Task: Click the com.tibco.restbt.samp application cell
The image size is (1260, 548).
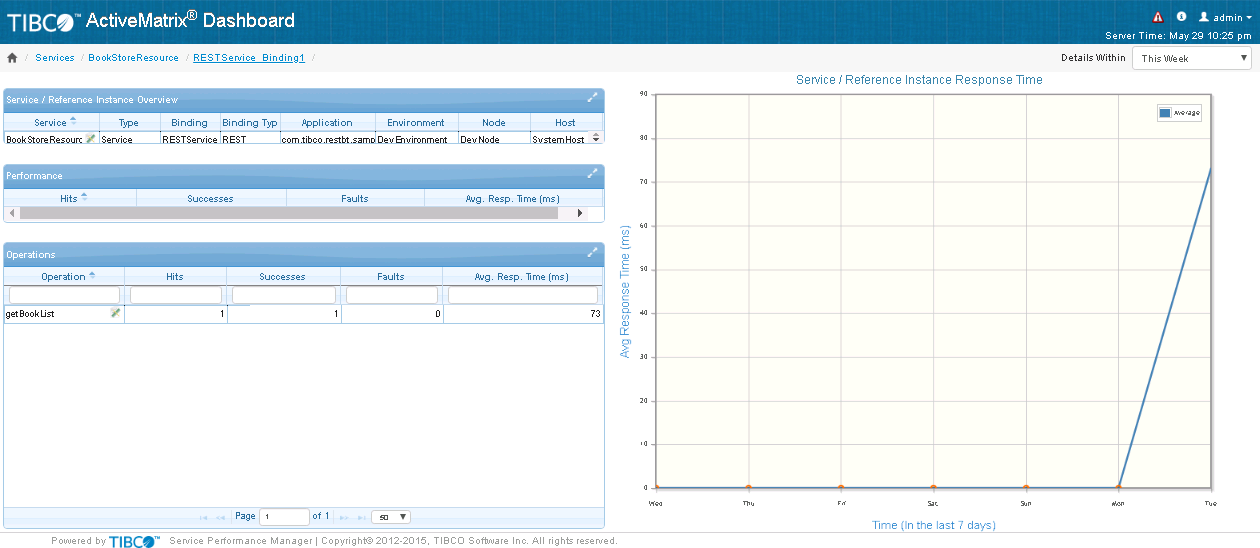Action: click(328, 139)
